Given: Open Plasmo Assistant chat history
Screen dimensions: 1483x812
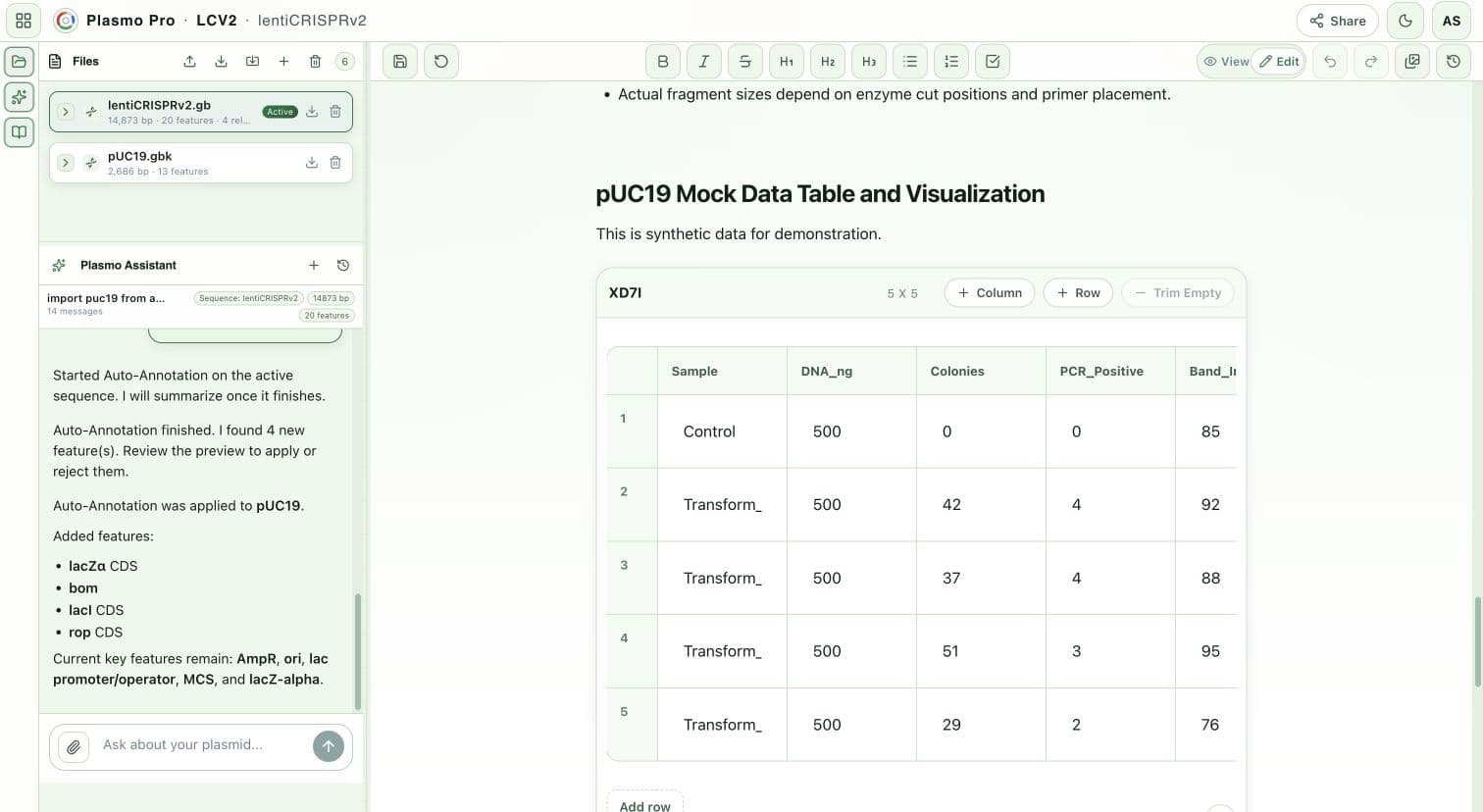Looking at the screenshot, I should tap(343, 265).
